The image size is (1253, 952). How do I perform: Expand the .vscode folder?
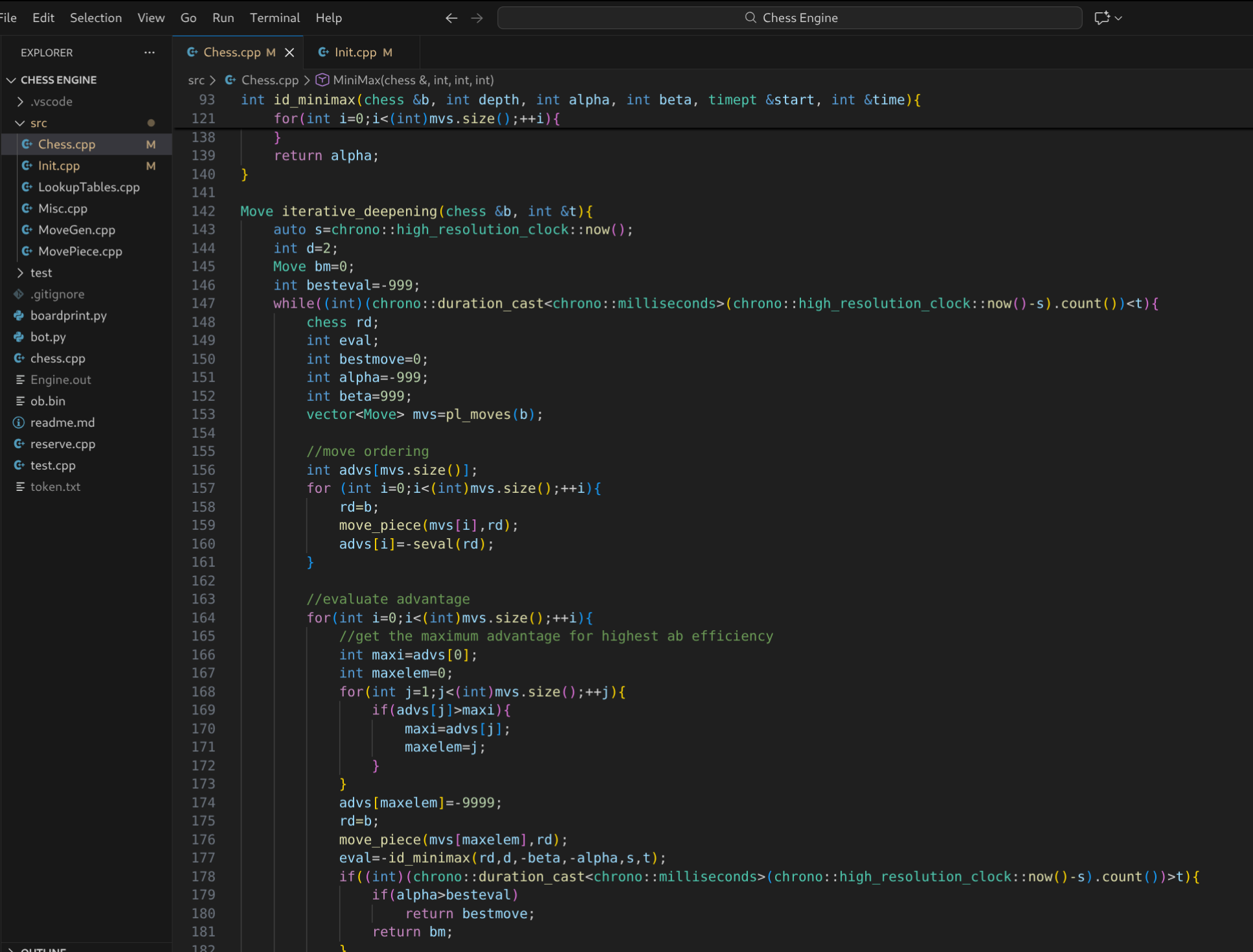pyautogui.click(x=52, y=101)
